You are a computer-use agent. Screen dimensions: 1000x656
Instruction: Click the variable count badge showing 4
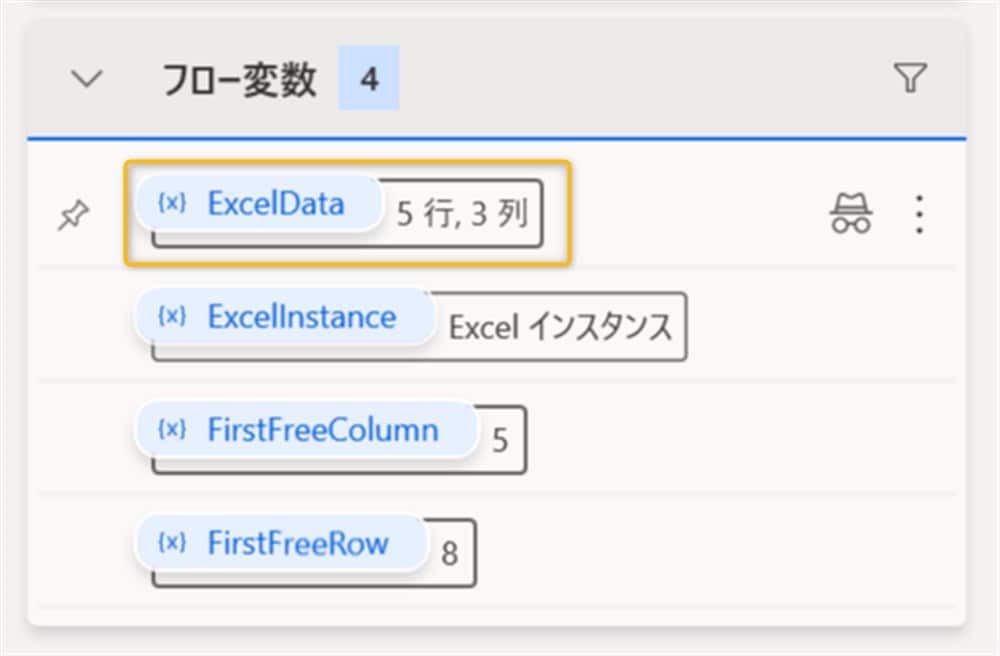coord(369,78)
